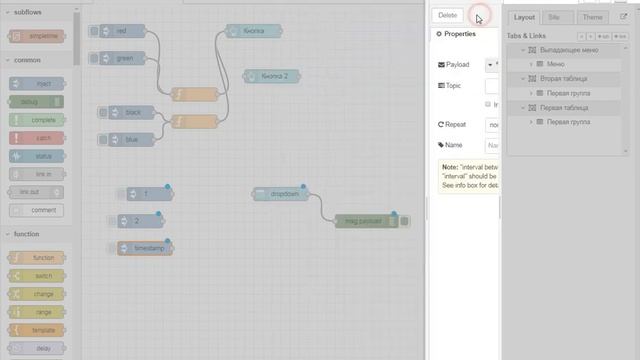Pick the switch node from the palette
Screen dimensions: 640x360
(37, 276)
